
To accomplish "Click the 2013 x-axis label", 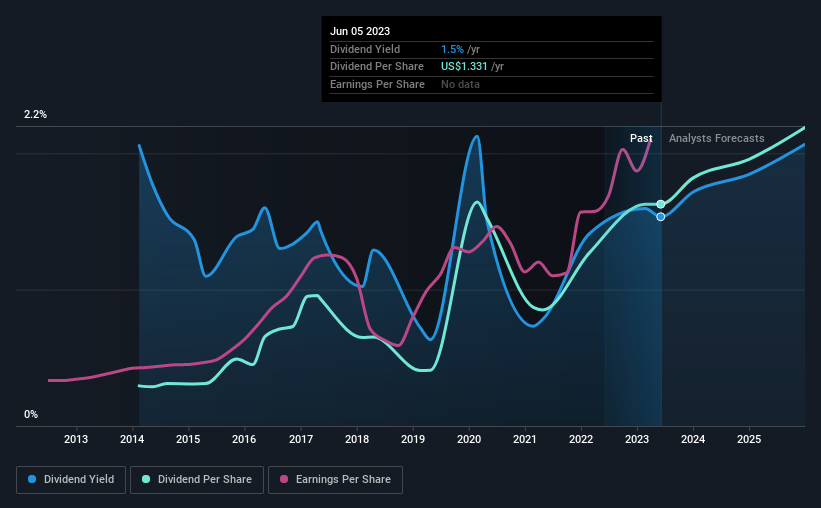I will 76,439.
